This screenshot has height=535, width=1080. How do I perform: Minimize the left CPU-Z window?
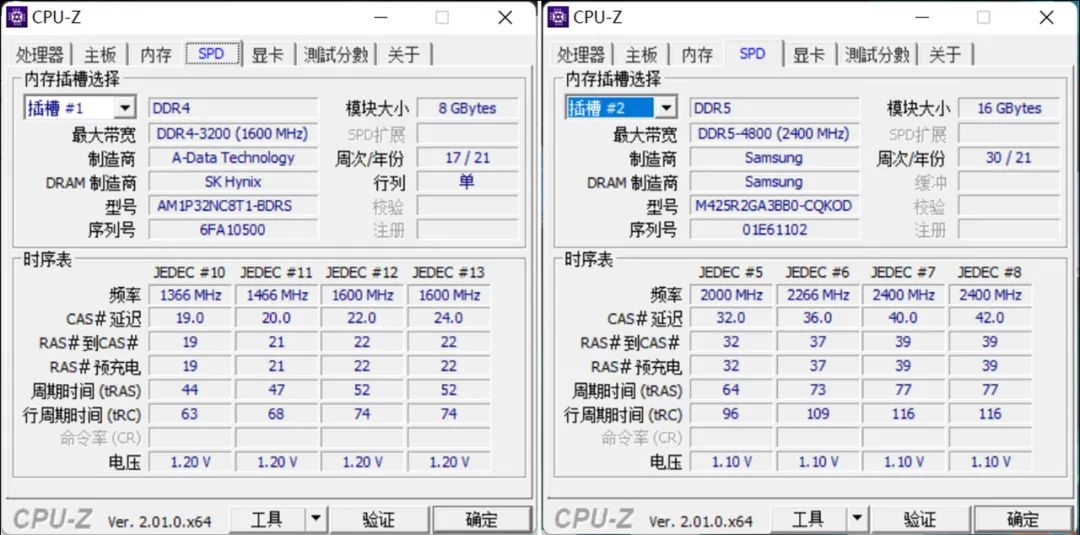(x=380, y=17)
